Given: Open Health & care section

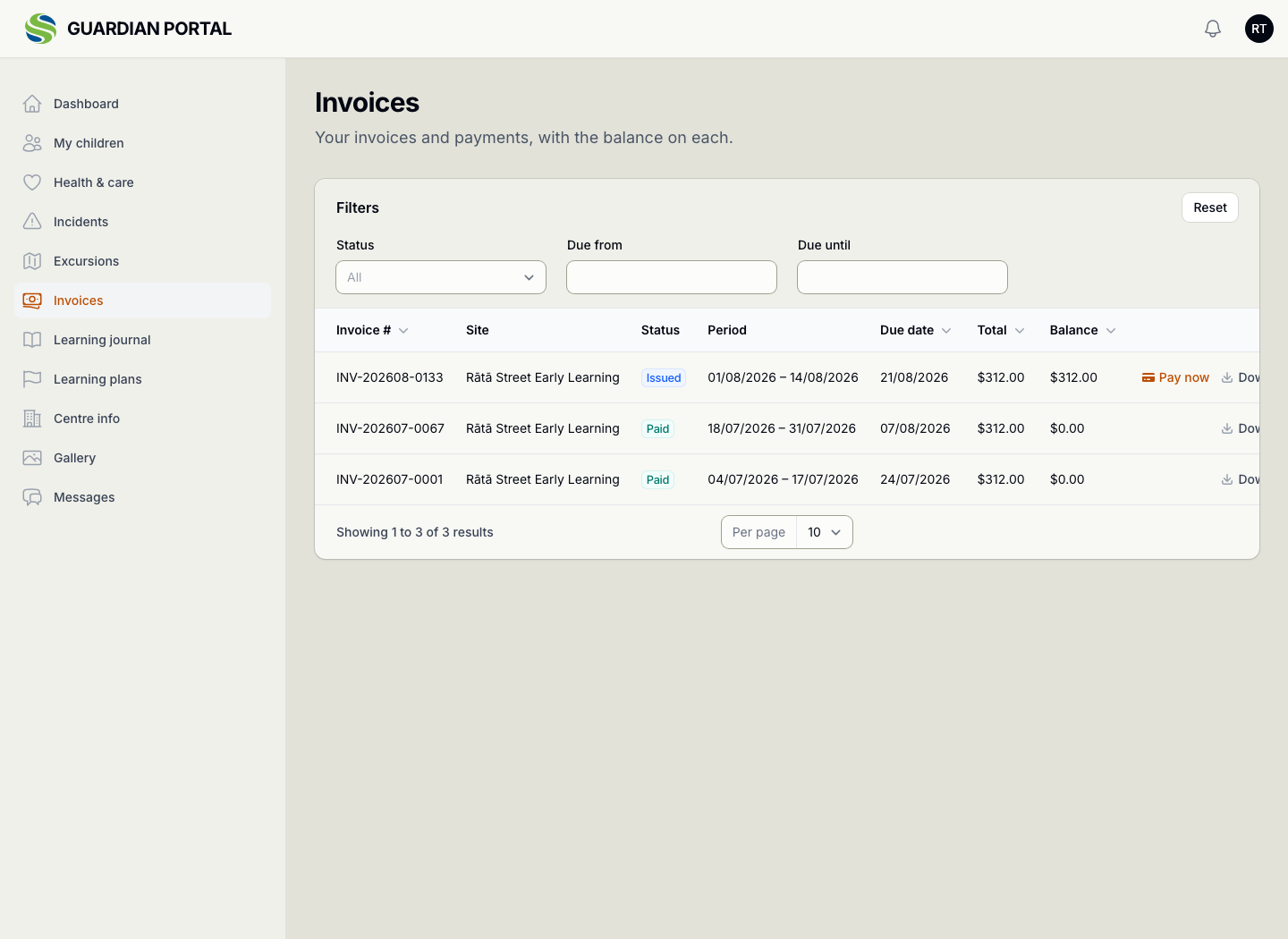Looking at the screenshot, I should tap(143, 182).
